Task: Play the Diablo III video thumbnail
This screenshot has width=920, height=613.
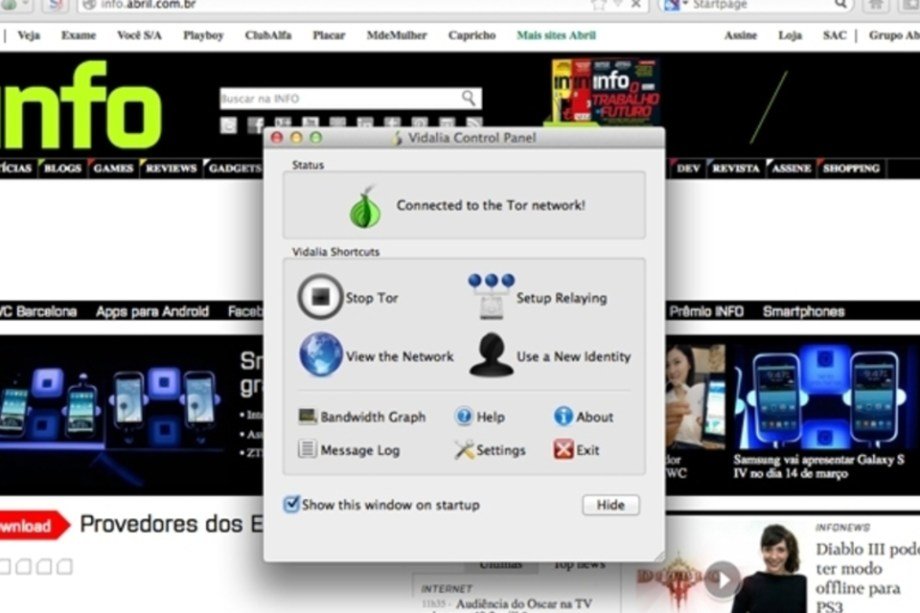Action: (x=722, y=580)
